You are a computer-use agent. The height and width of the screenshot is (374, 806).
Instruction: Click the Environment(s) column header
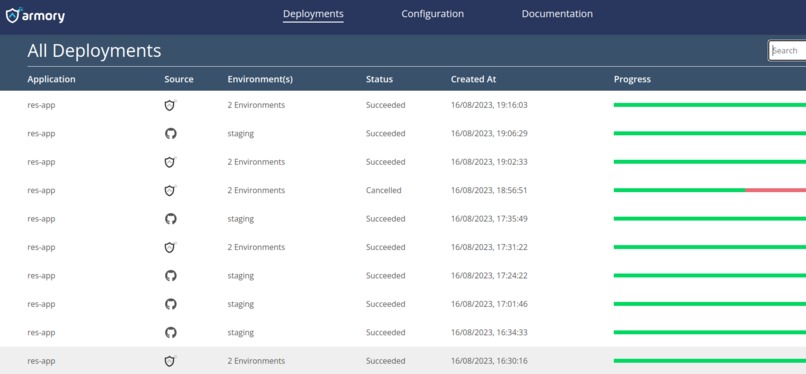(260, 79)
